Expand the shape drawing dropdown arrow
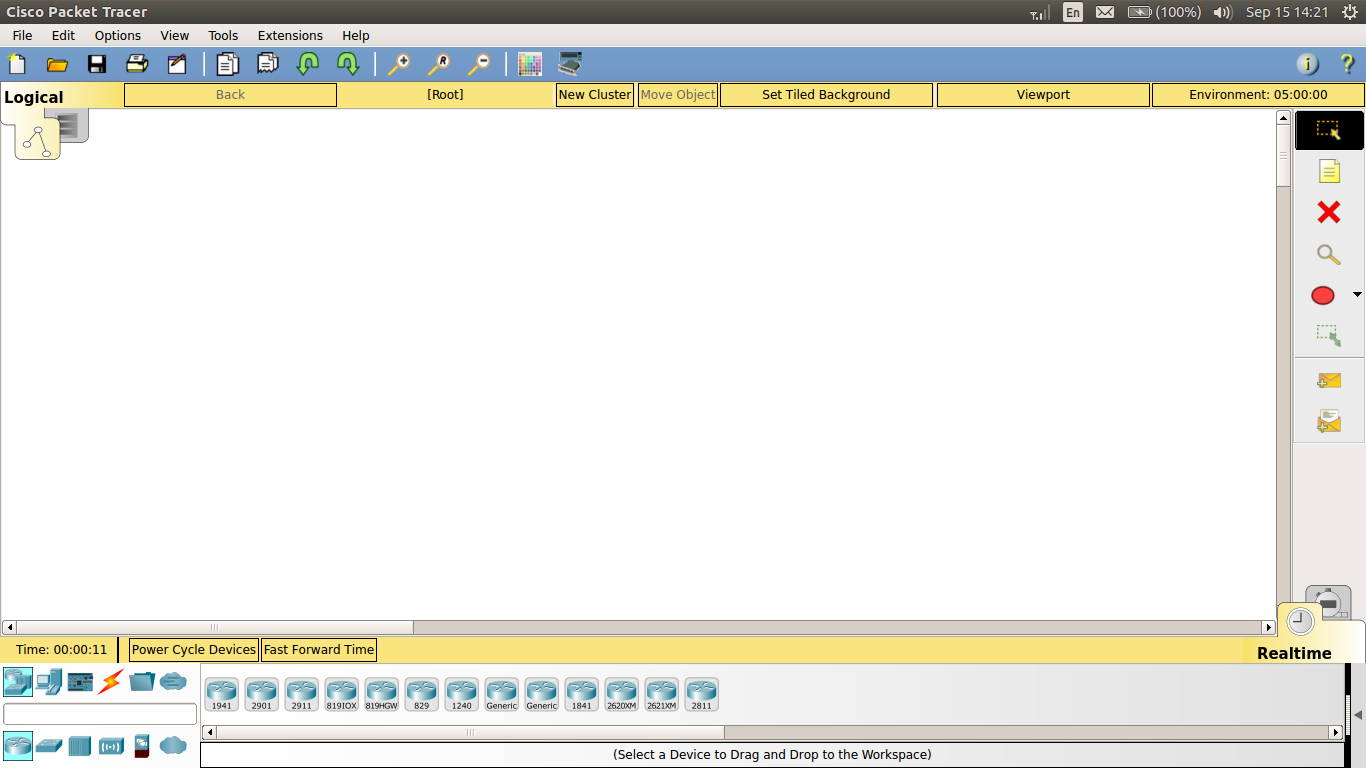Image resolution: width=1366 pixels, height=768 pixels. 1357,295
